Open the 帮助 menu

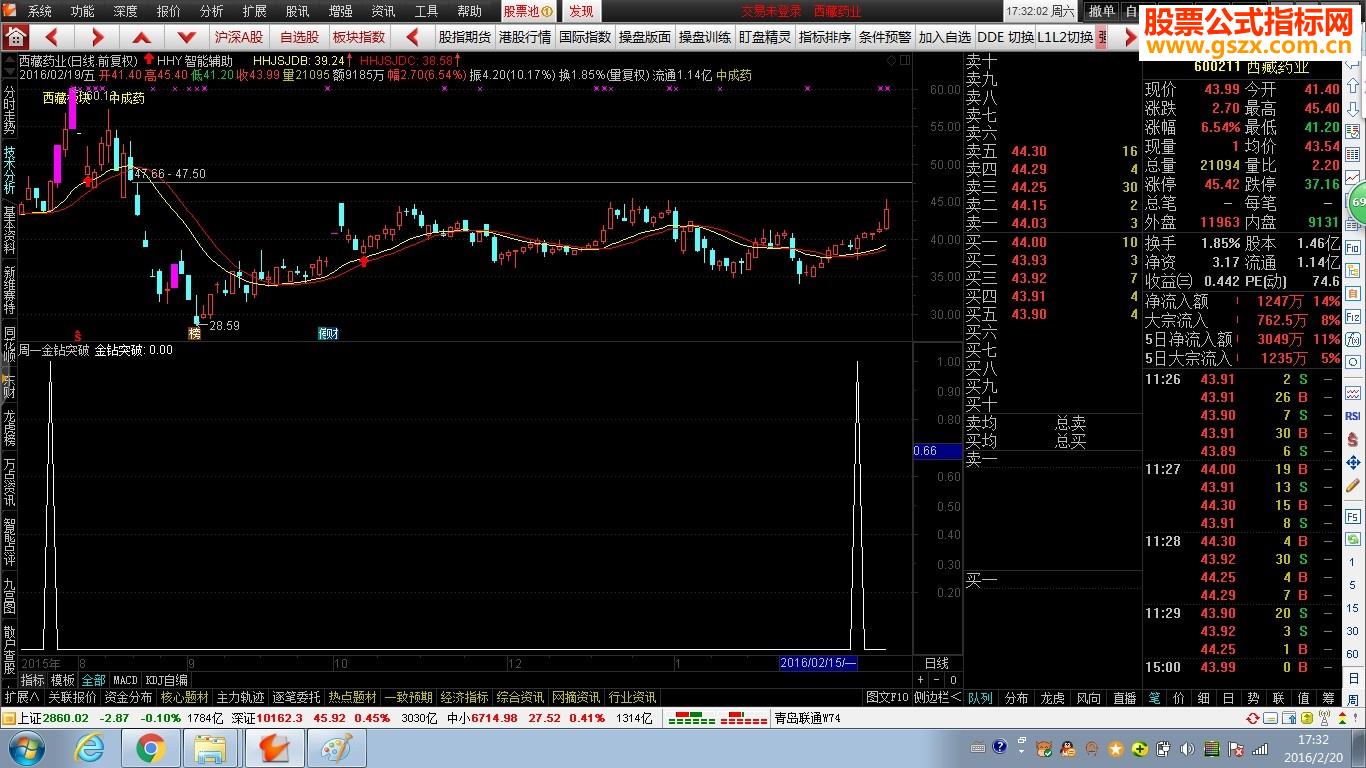[x=469, y=11]
